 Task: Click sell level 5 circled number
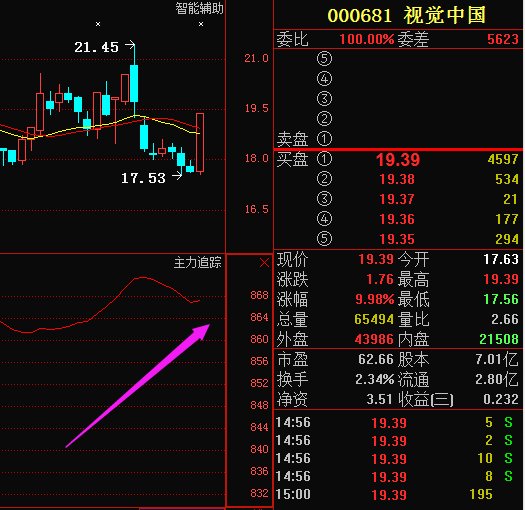point(324,59)
